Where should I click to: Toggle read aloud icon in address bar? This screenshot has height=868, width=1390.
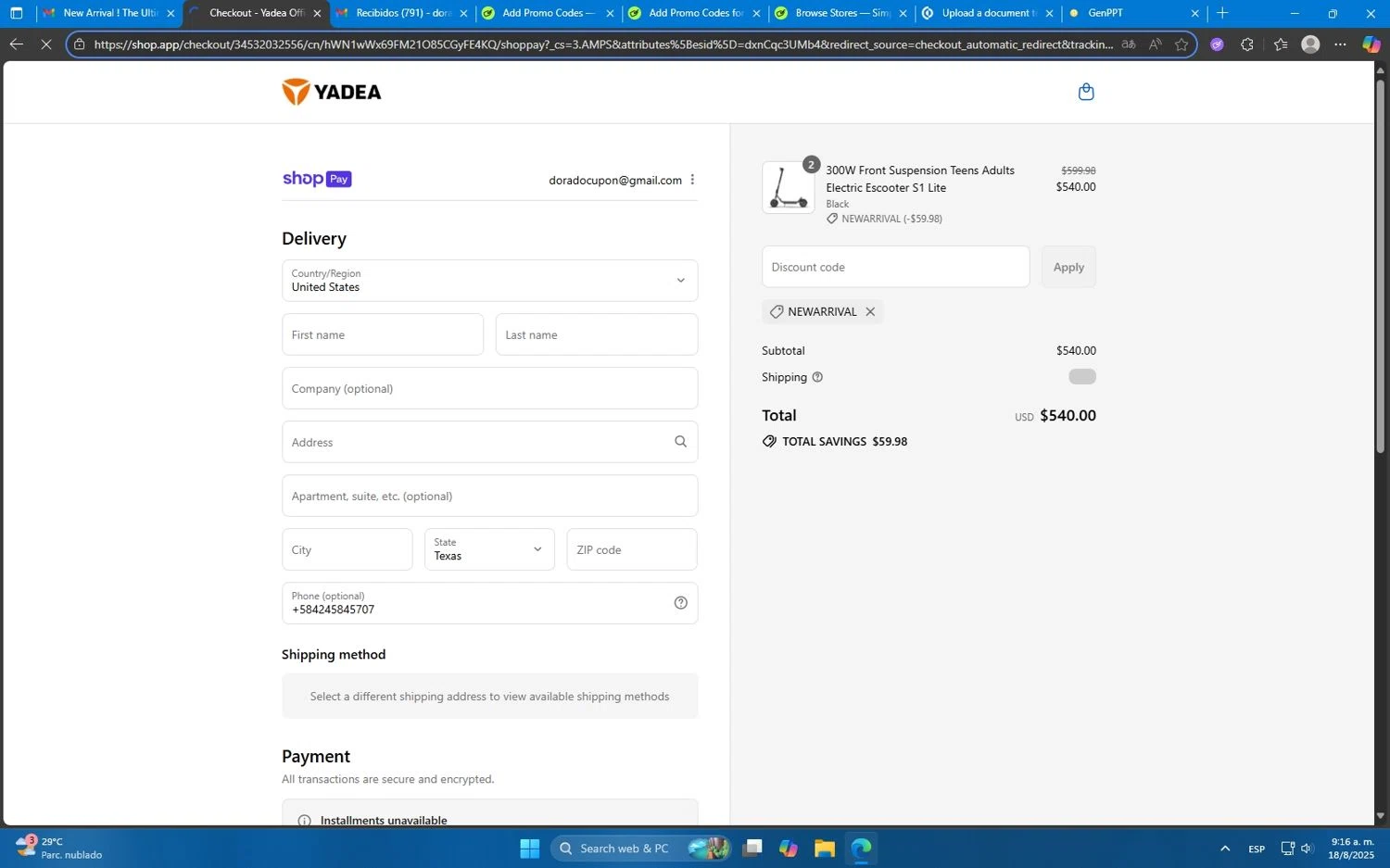pos(1155,44)
